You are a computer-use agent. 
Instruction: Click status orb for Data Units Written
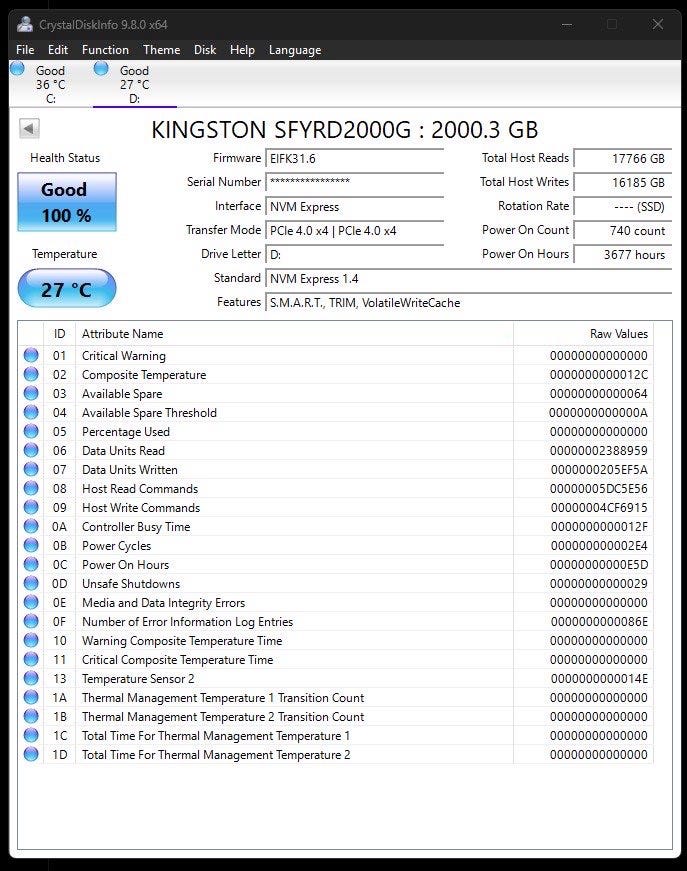point(31,469)
